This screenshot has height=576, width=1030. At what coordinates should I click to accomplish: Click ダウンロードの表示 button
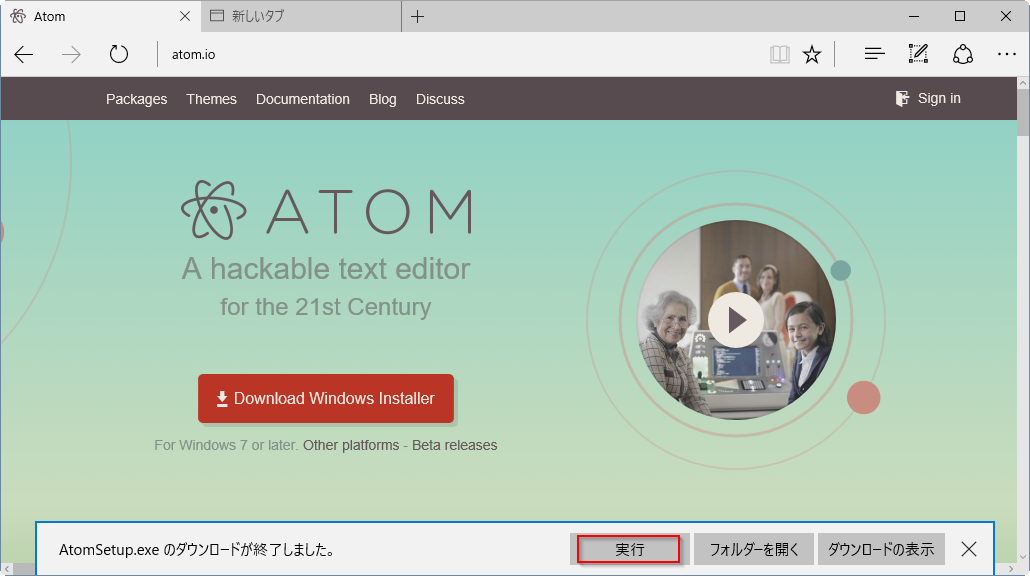[881, 549]
